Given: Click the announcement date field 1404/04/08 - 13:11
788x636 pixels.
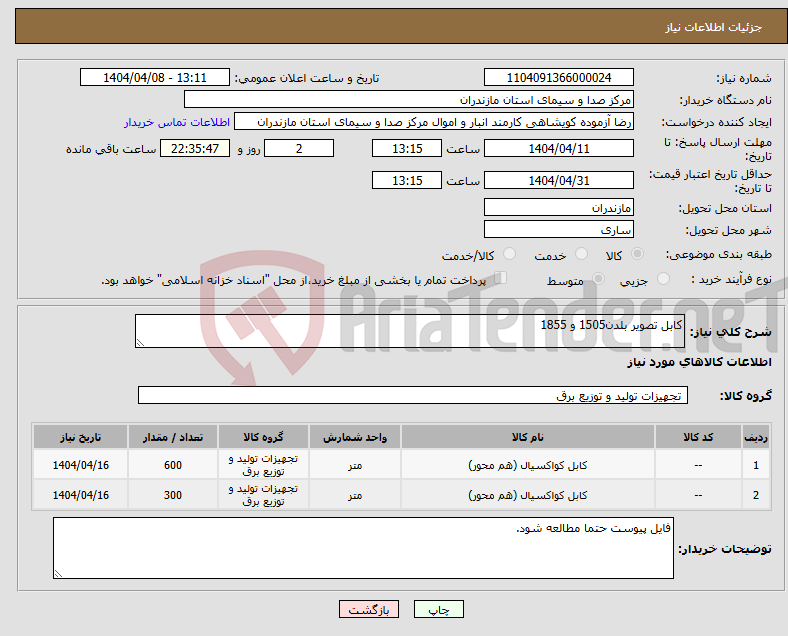Looking at the screenshot, I should tap(155, 78).
